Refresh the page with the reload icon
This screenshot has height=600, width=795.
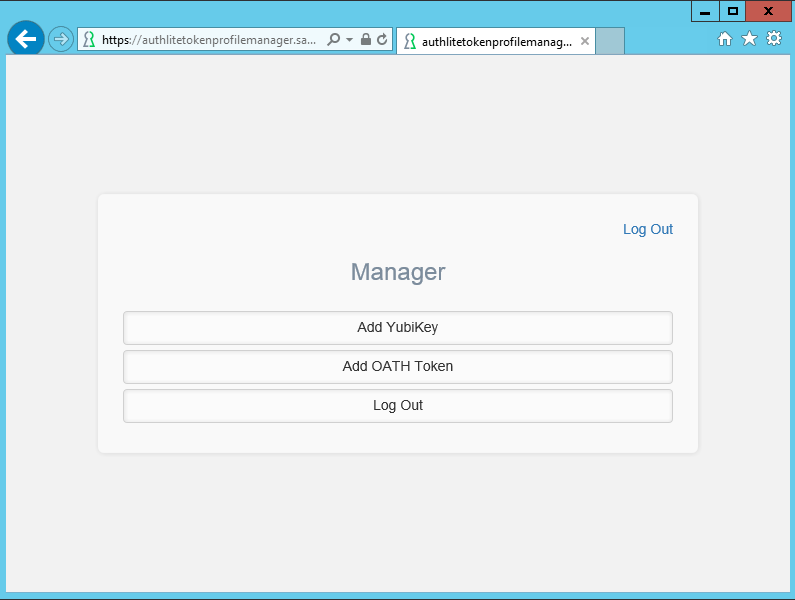(382, 39)
